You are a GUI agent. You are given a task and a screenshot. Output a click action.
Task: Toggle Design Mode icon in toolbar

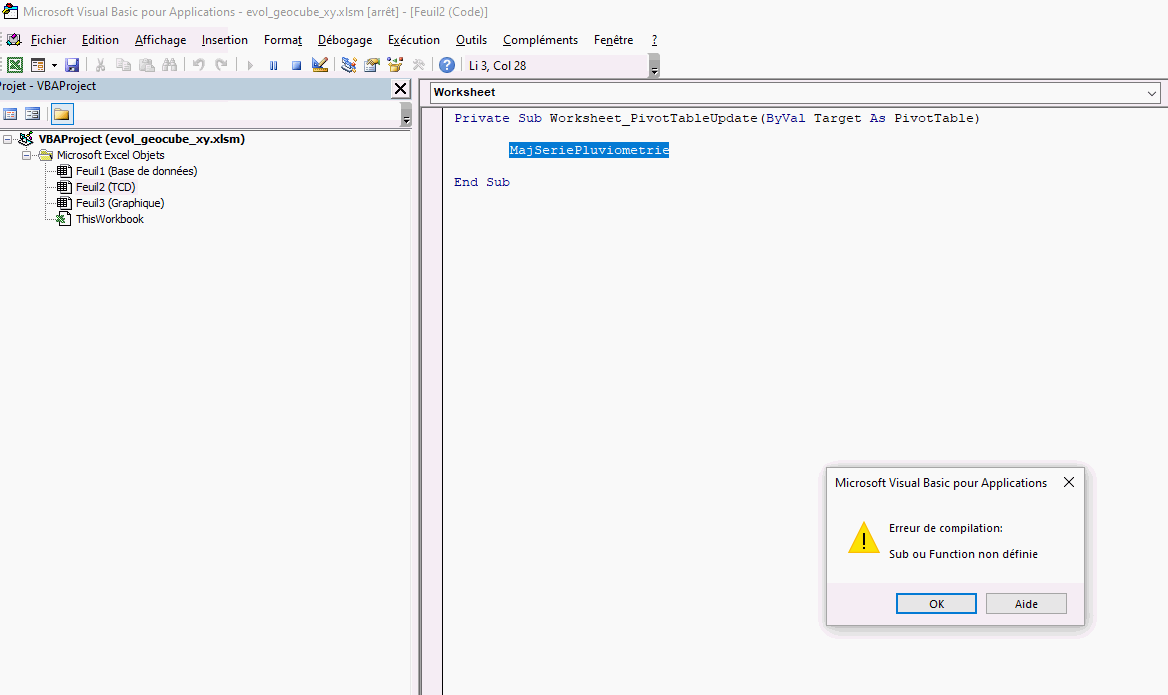point(320,65)
